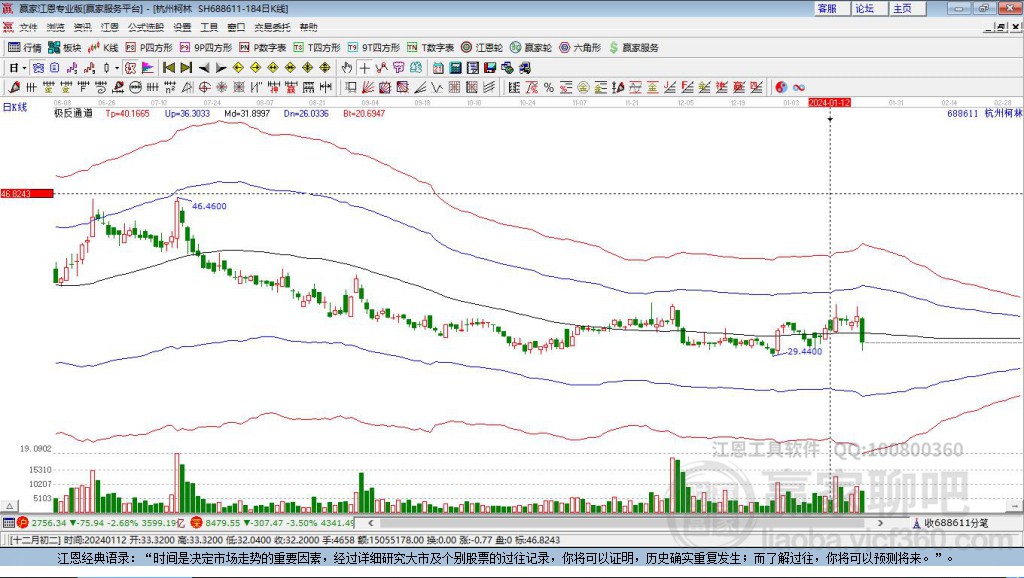Image resolution: width=1024 pixels, height=578 pixels.
Task: Open the 工具 tools menu
Action: pos(209,27)
